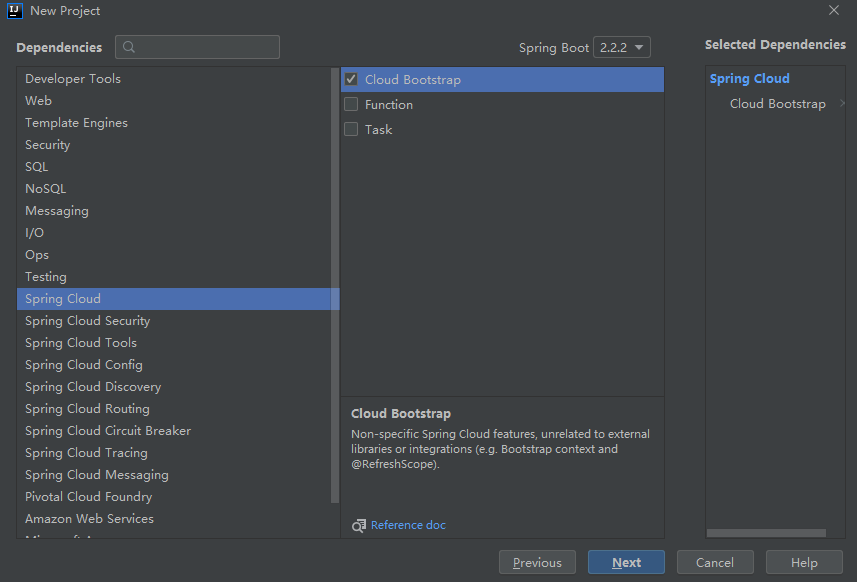Viewport: 857px width, 582px height.
Task: Select Spring Cloud Tracing category
Action: tap(174, 453)
